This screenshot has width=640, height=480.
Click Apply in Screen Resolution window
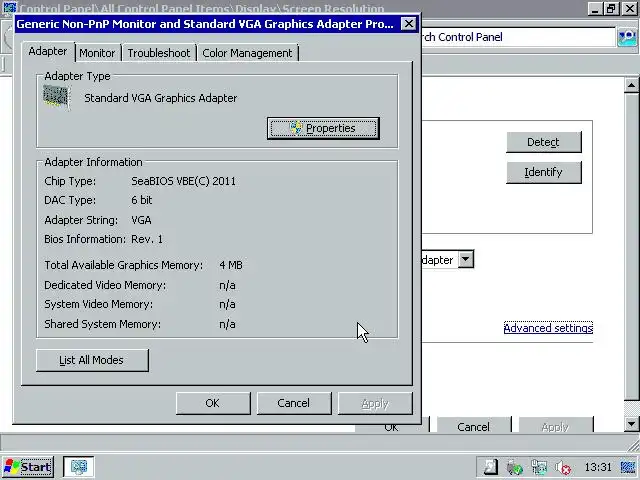[555, 426]
